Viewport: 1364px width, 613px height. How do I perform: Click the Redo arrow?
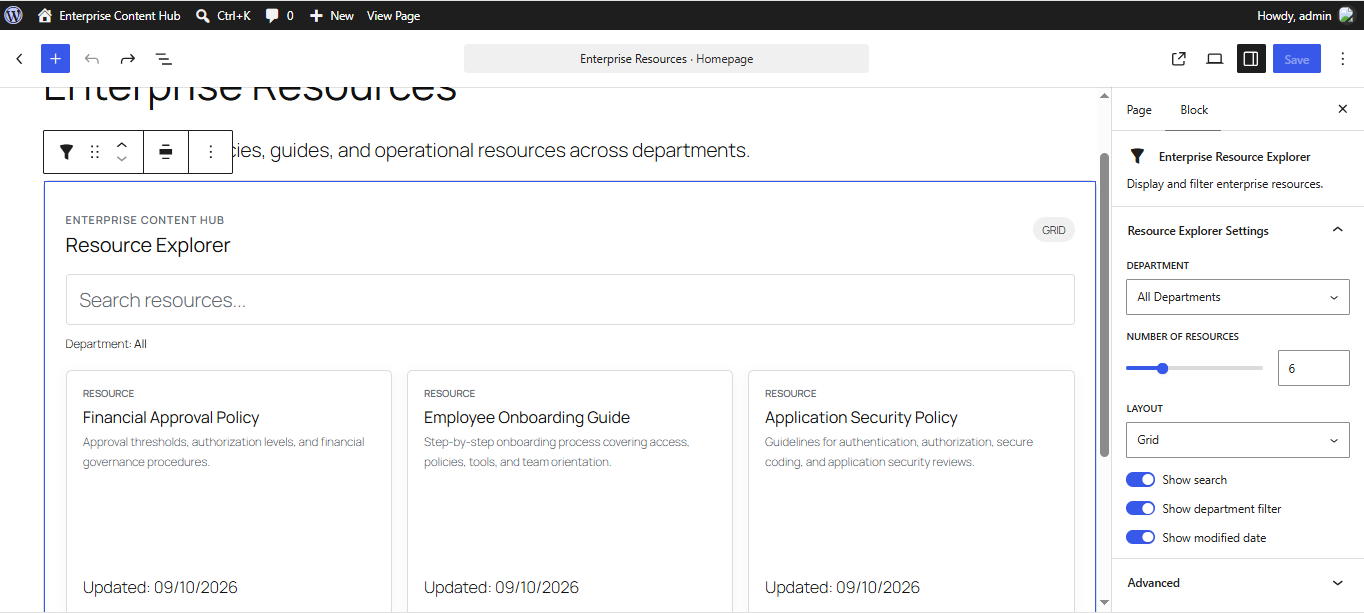[x=128, y=59]
